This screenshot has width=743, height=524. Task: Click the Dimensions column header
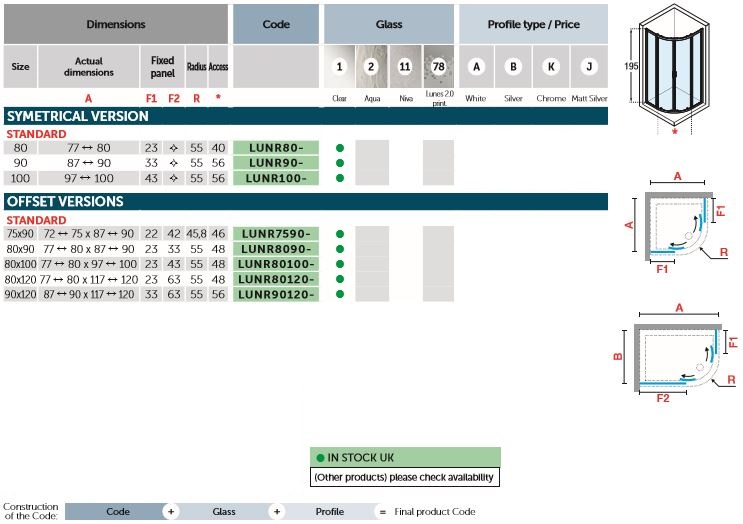pos(115,24)
